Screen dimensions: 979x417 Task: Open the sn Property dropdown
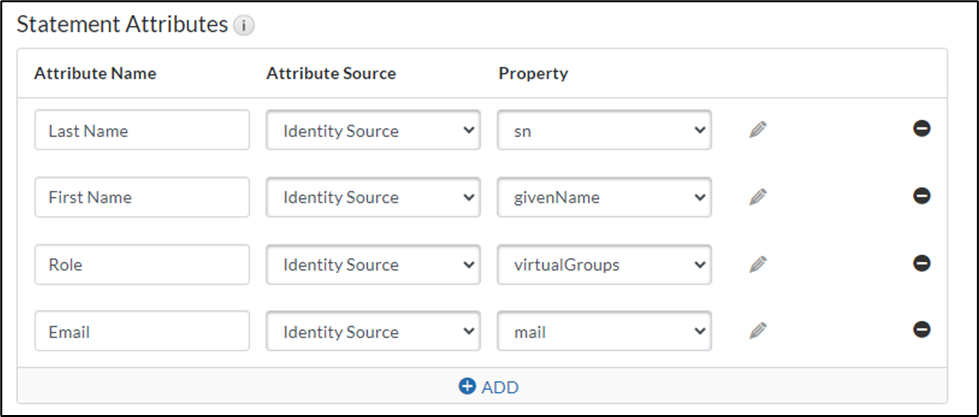[604, 130]
